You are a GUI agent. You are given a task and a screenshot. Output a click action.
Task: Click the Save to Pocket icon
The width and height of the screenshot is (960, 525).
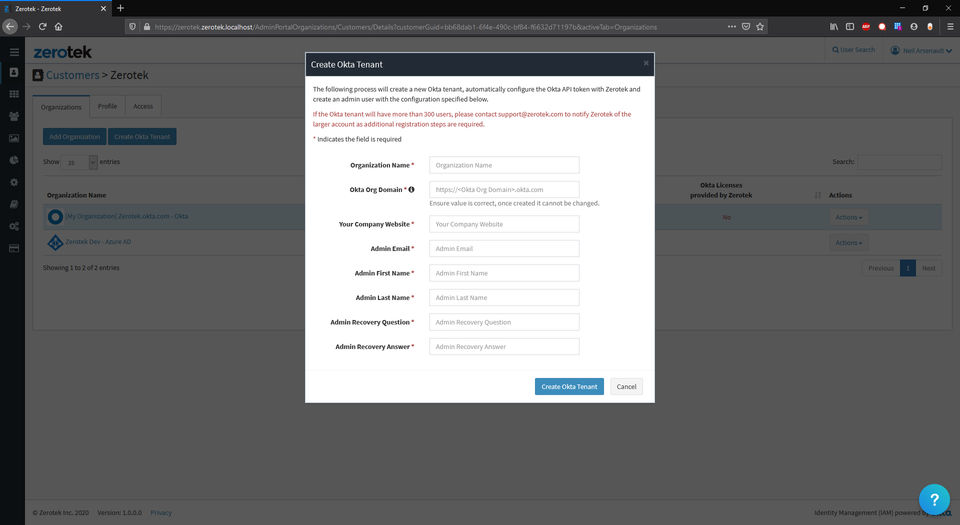[746, 26]
